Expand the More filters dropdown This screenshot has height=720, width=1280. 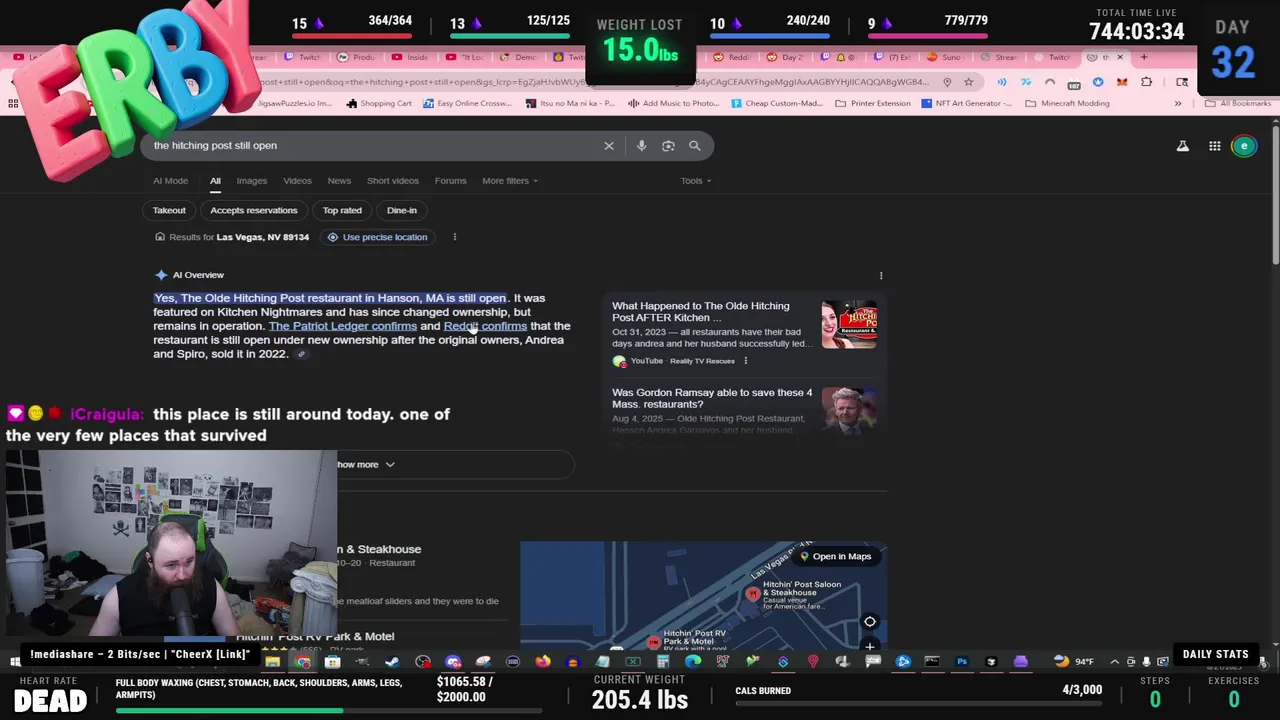(510, 181)
